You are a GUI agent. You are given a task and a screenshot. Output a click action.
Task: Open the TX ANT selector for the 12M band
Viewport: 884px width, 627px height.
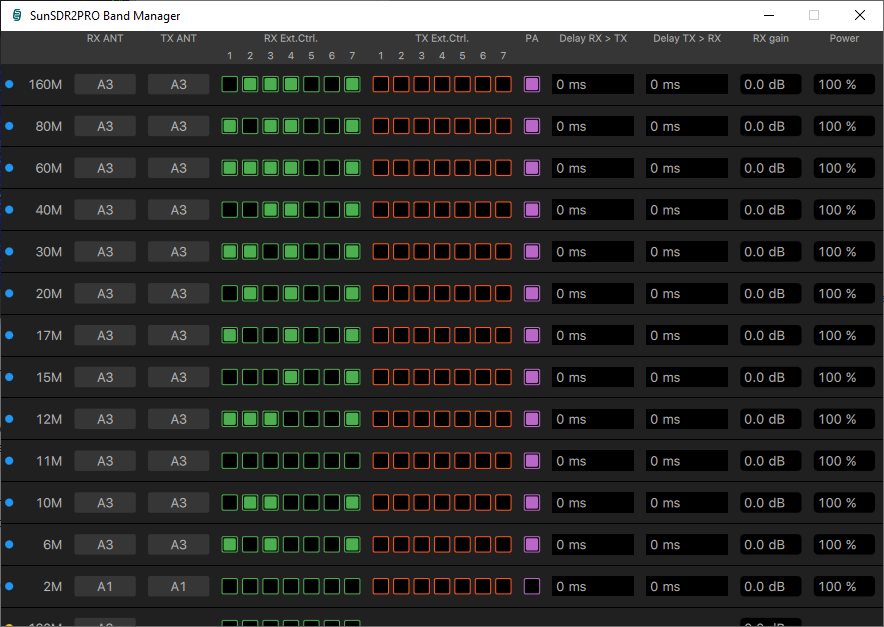point(178,418)
